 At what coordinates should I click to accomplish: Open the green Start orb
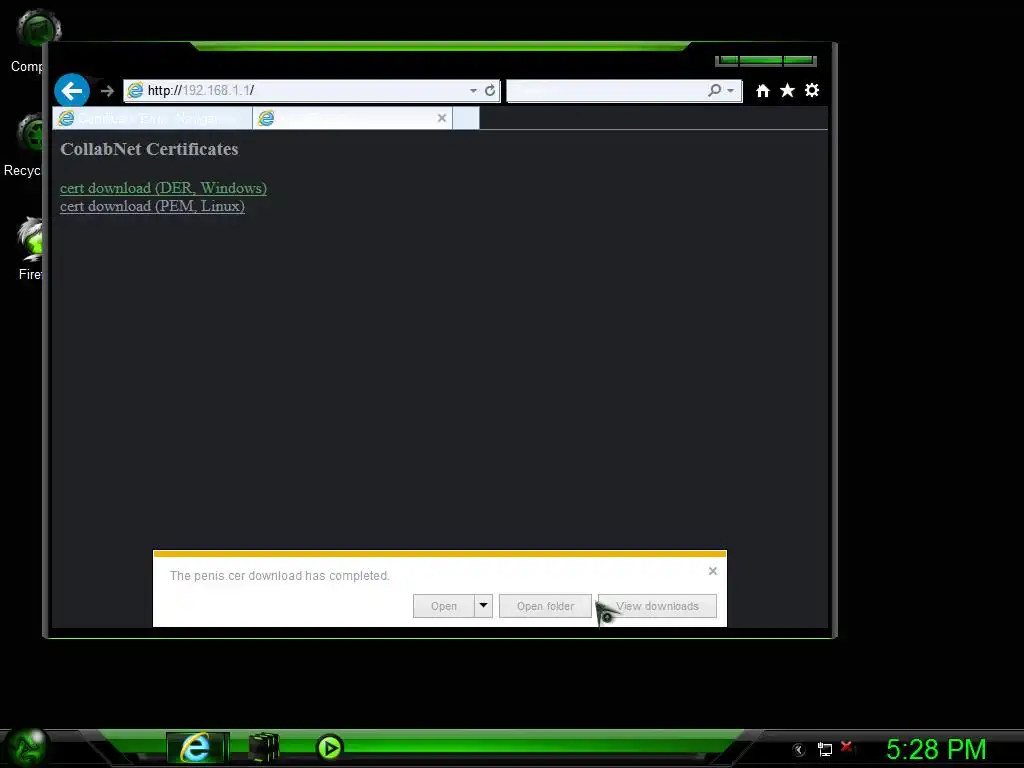26,748
